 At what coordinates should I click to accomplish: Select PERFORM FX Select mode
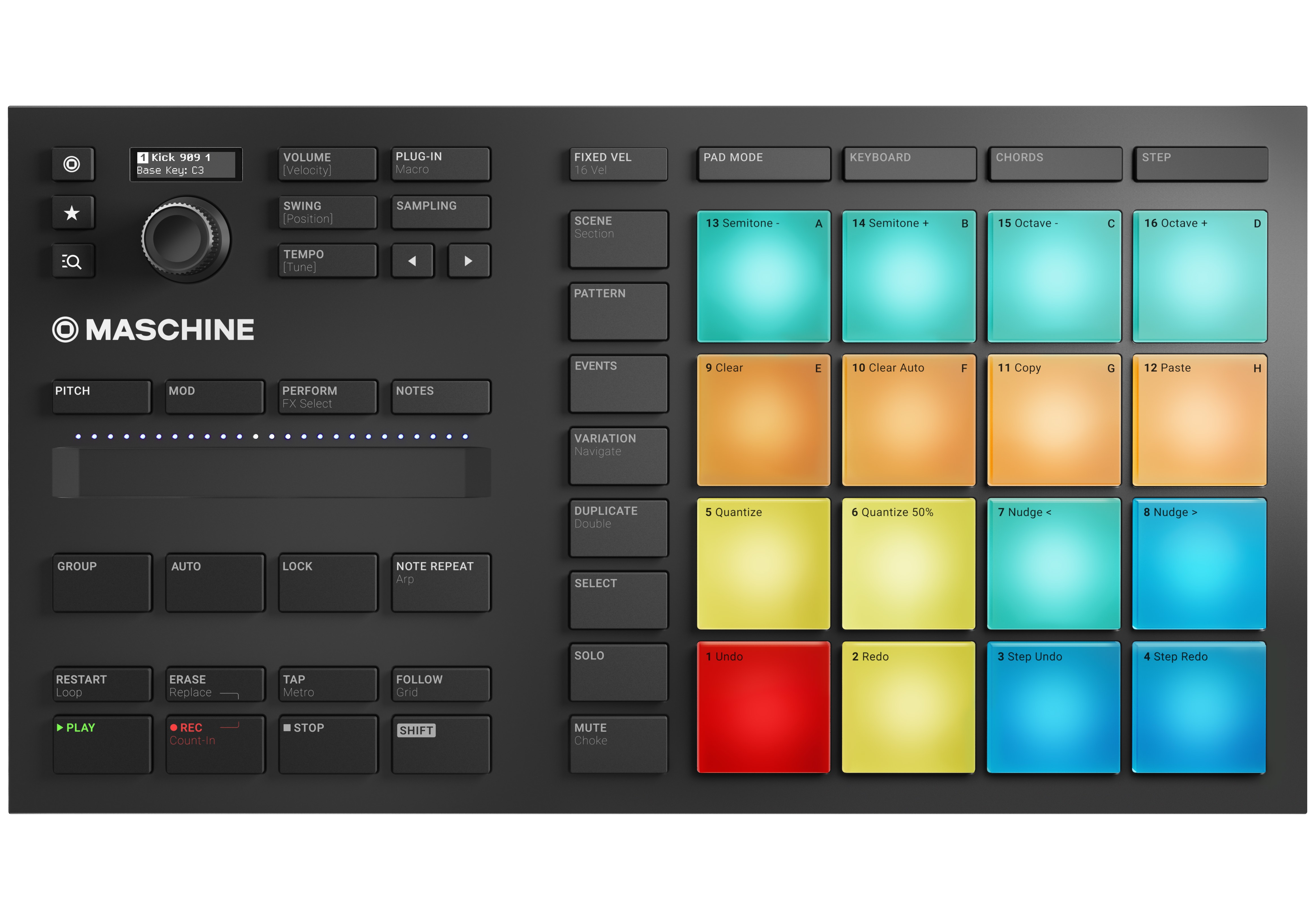tap(328, 396)
